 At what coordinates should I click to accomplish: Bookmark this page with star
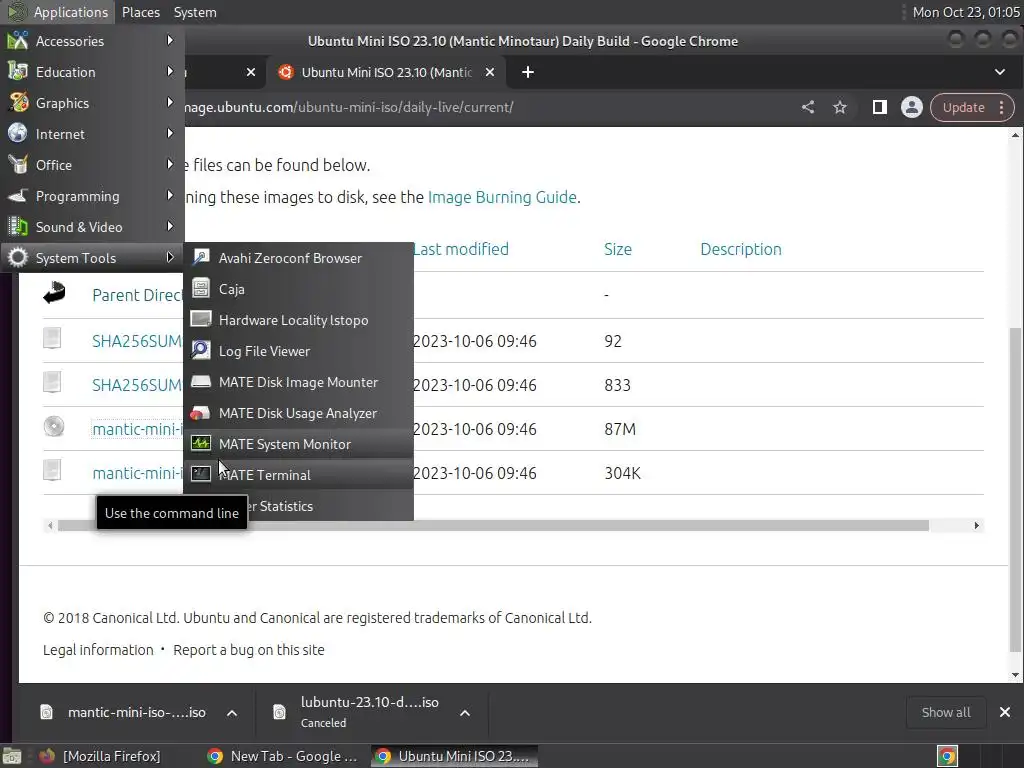coord(840,107)
